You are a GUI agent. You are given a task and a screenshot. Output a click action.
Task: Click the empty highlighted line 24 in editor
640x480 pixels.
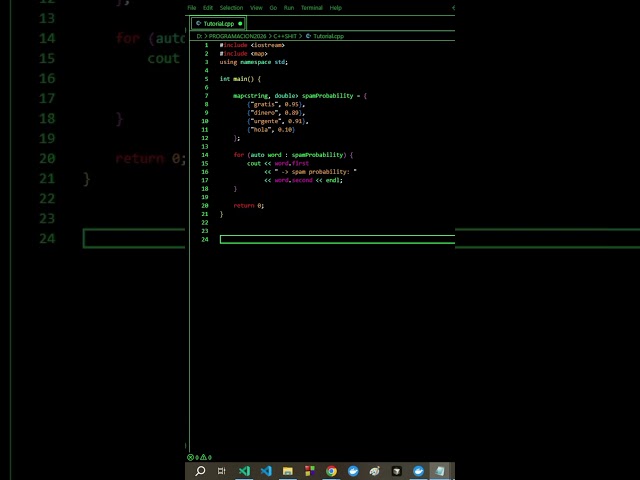pos(337,240)
